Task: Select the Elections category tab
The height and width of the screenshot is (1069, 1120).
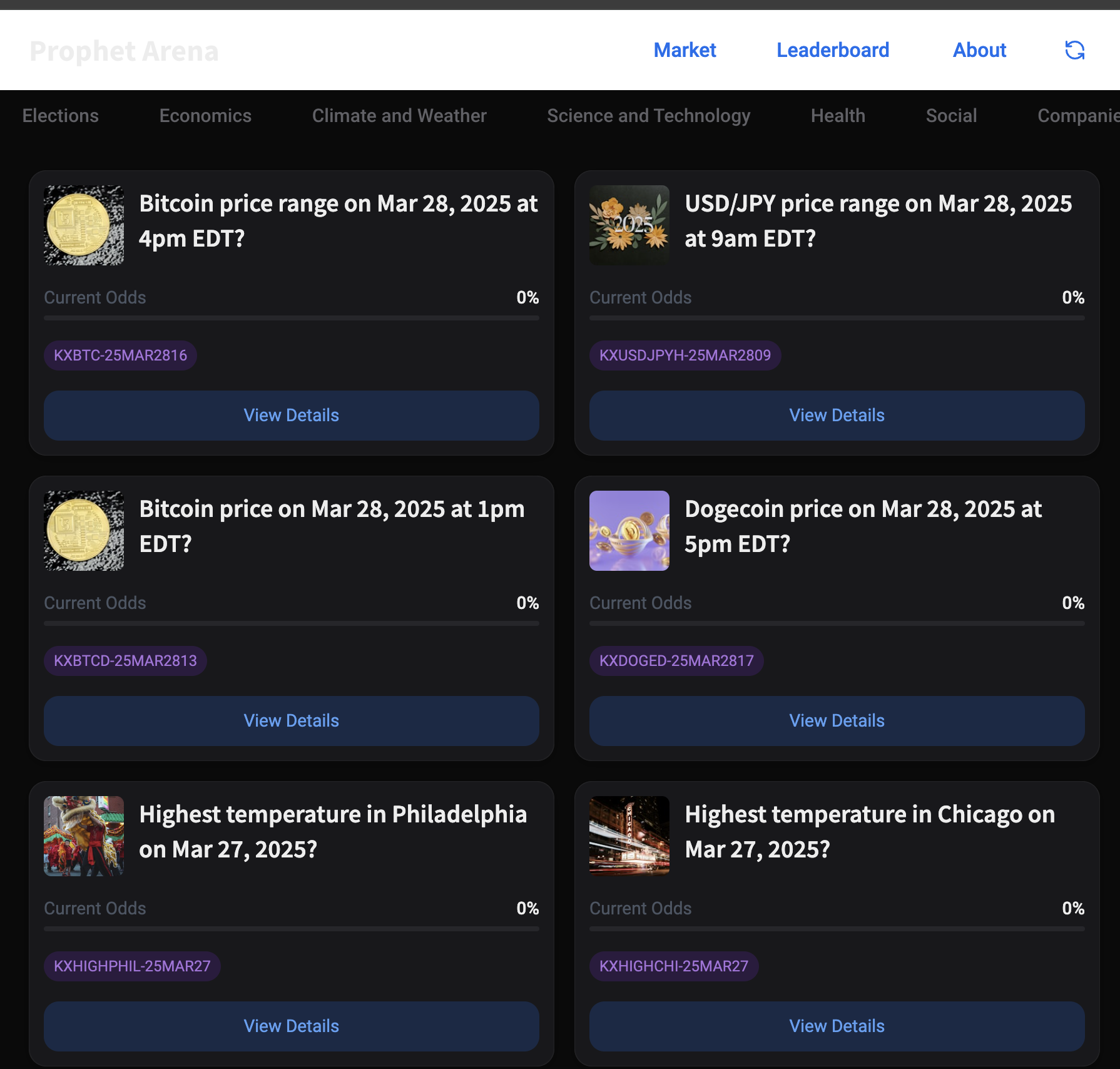Action: point(61,116)
